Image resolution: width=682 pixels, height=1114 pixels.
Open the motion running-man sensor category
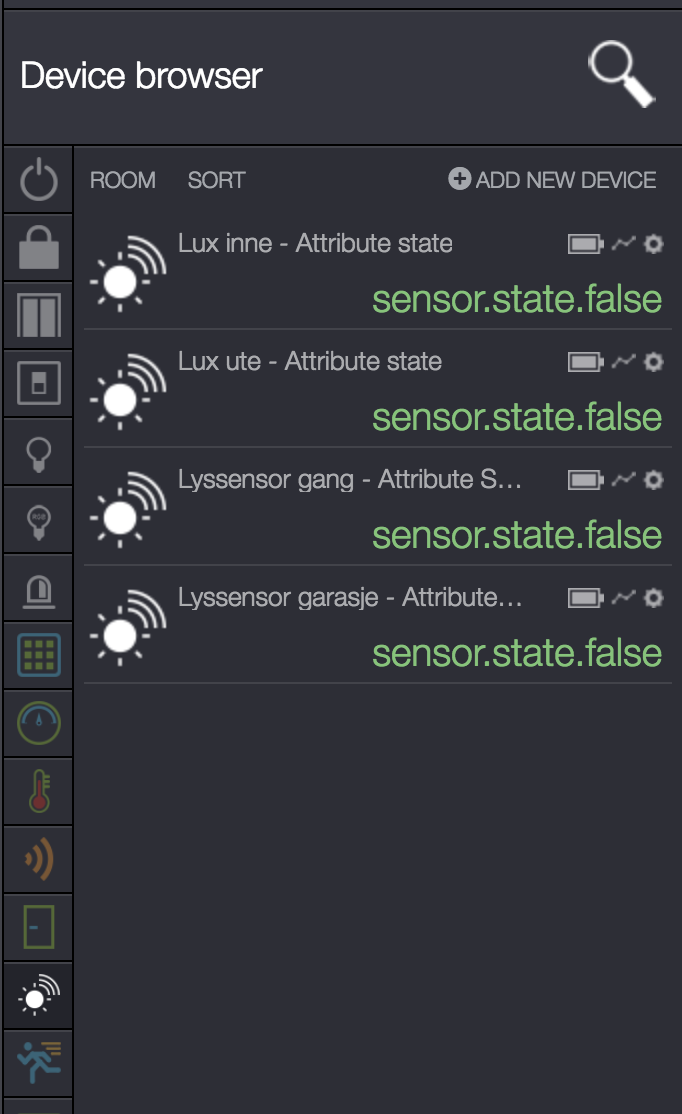click(39, 1063)
